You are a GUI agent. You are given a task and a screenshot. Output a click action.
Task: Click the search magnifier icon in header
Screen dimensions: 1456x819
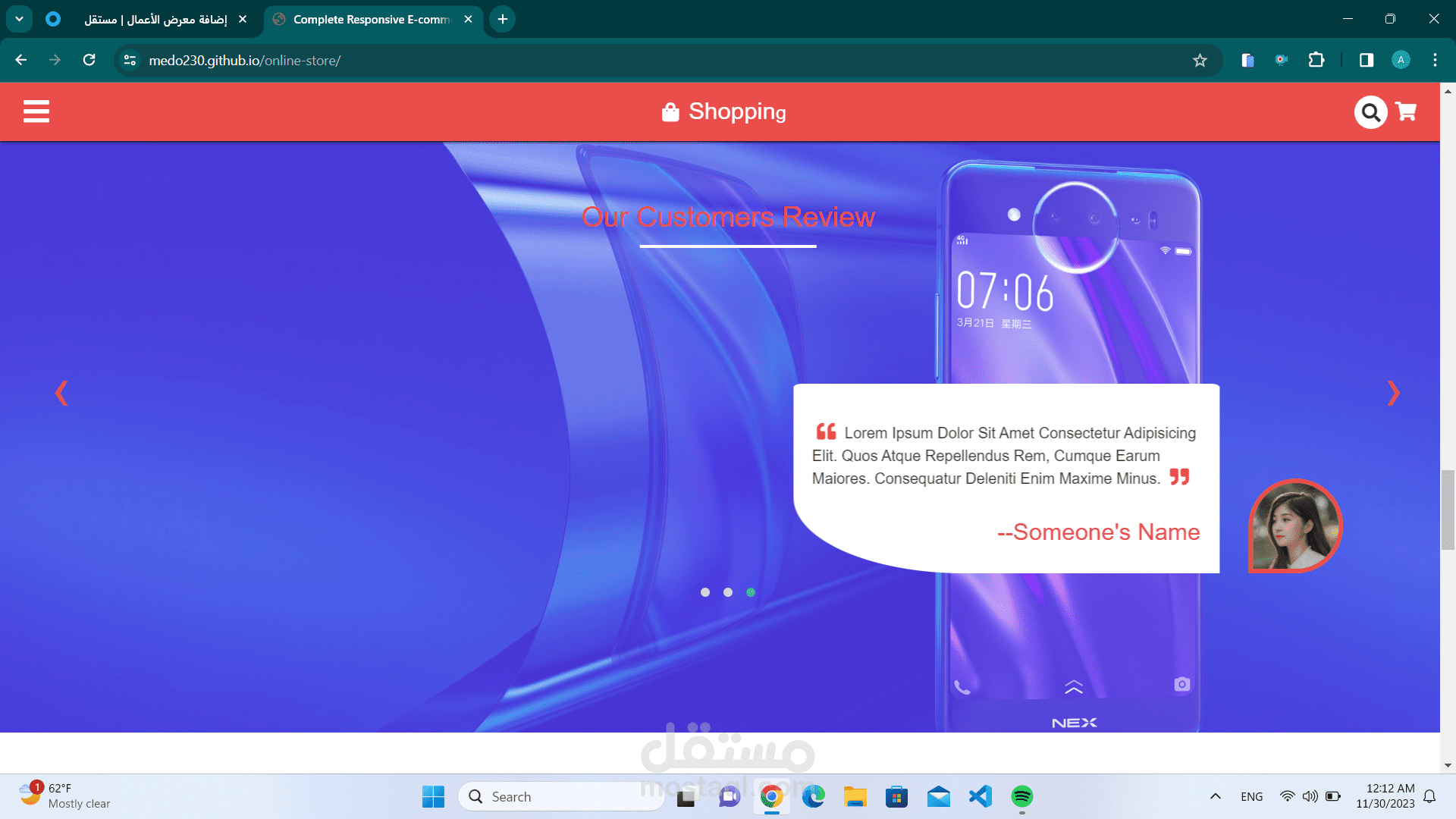coord(1370,112)
